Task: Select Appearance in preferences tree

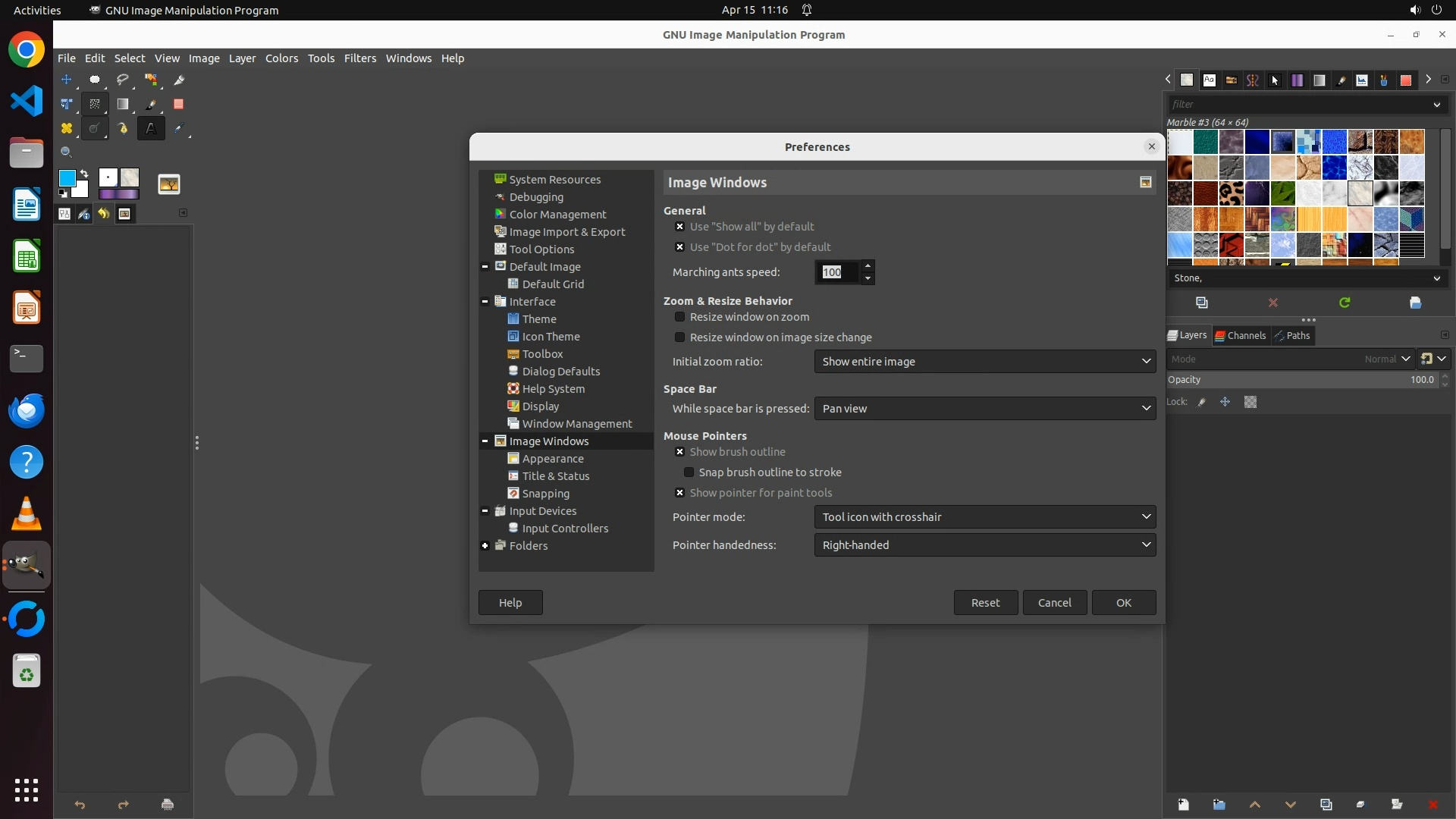Action: (553, 459)
